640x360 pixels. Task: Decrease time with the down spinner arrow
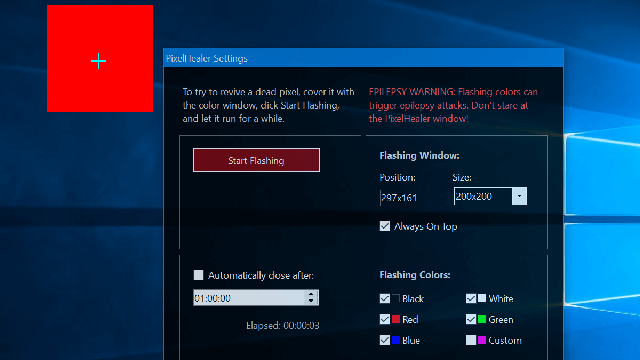pyautogui.click(x=311, y=301)
